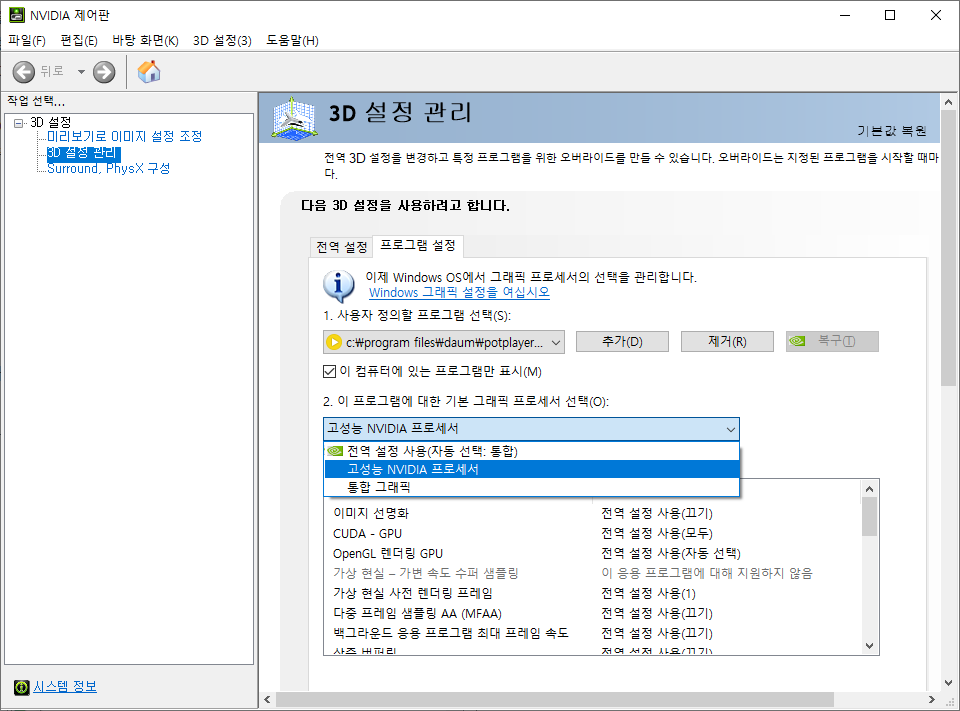Select the 프로그램 설정 tab

[x=418, y=246]
